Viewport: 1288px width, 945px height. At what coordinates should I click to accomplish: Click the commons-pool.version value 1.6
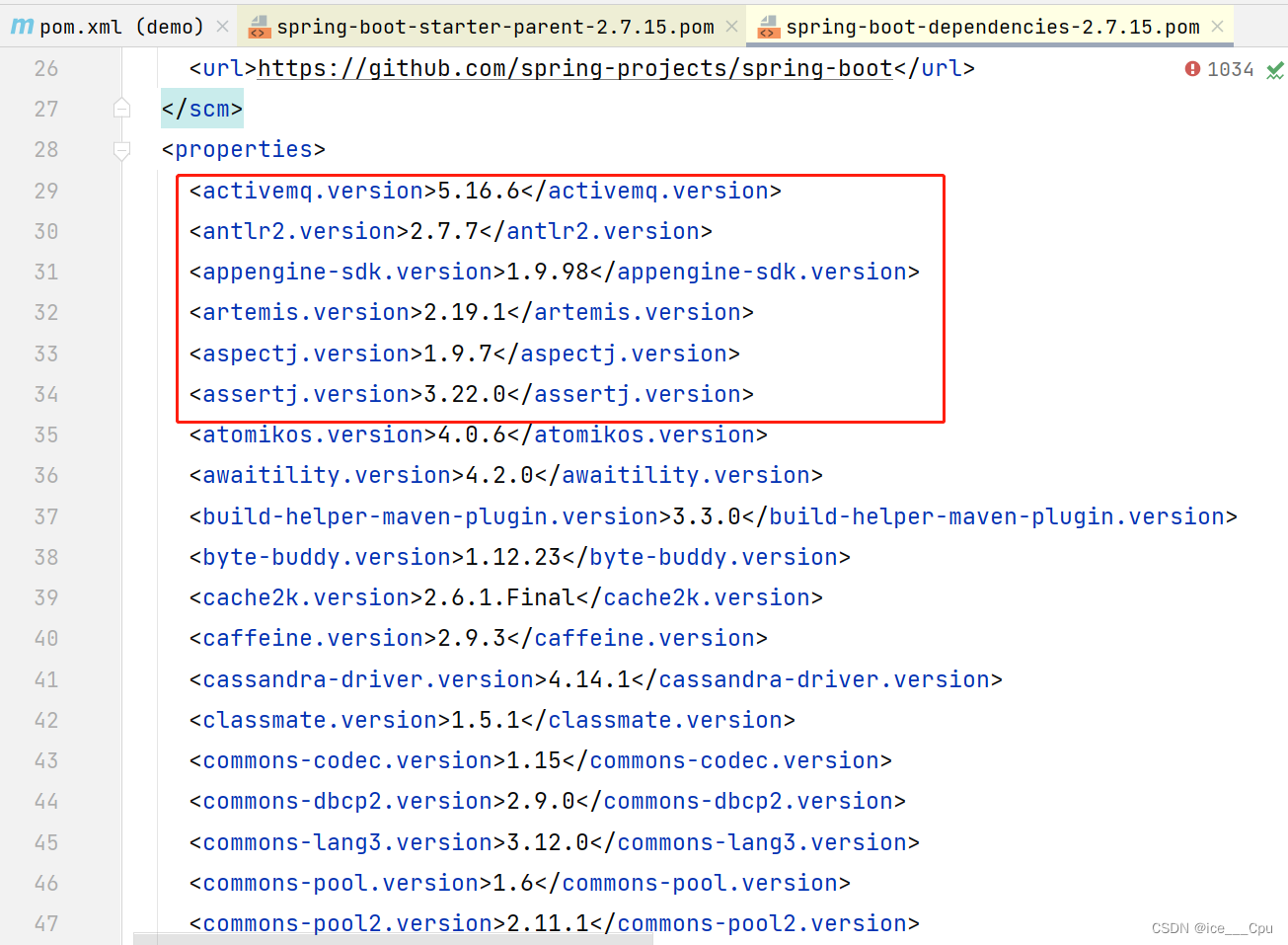(513, 883)
